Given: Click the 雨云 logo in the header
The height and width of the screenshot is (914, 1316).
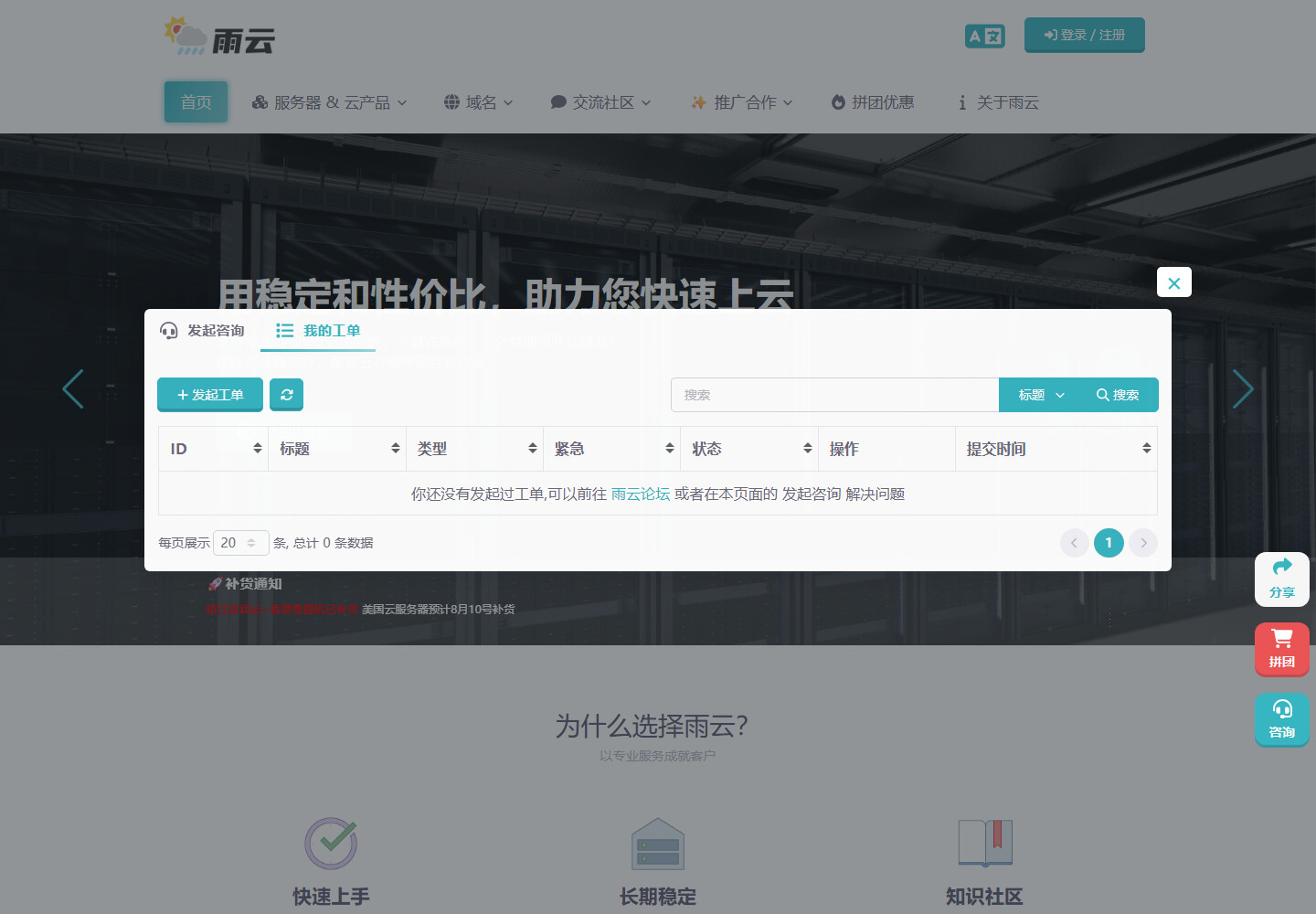Looking at the screenshot, I should [x=219, y=37].
